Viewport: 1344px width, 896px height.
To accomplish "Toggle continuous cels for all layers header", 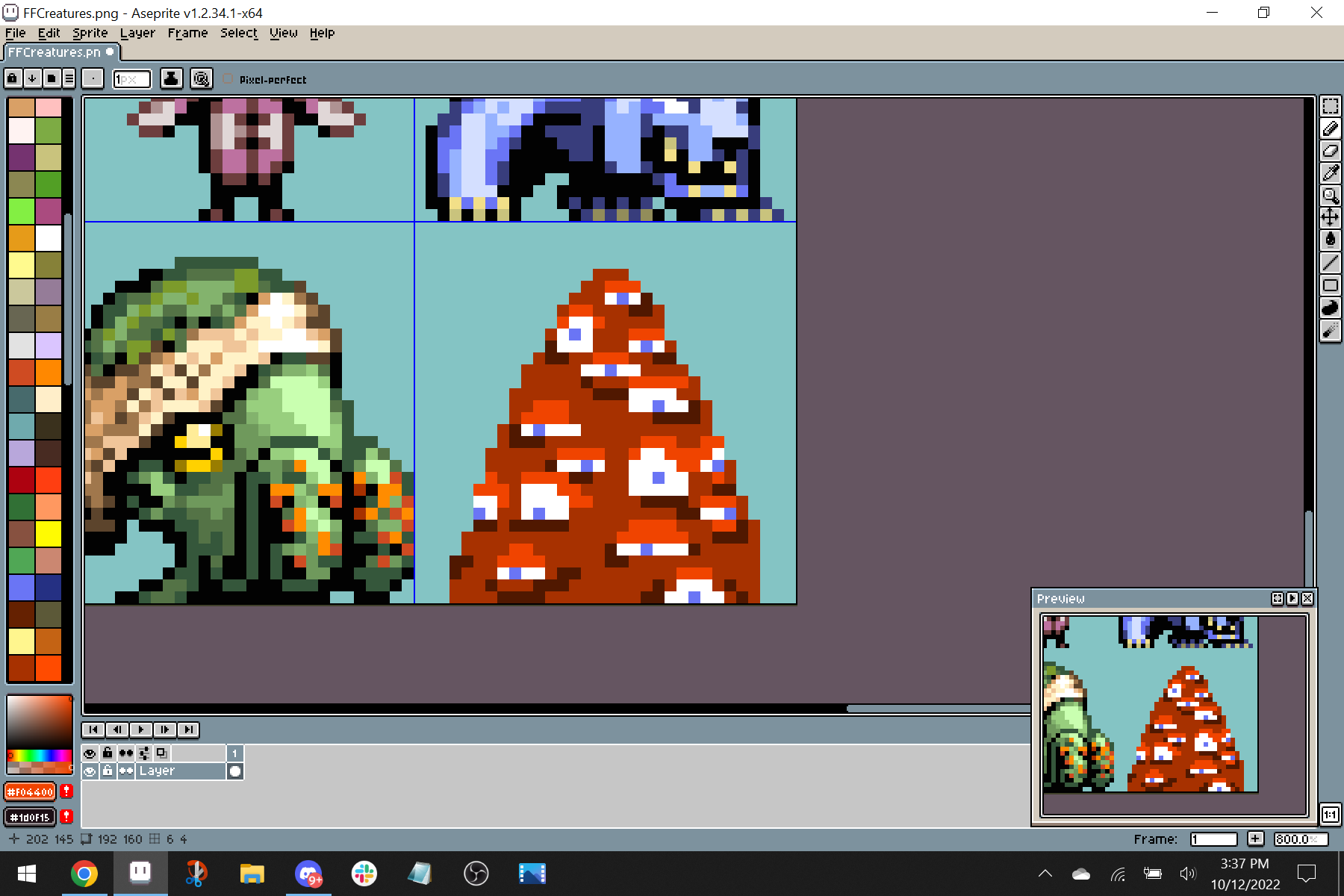I will [125, 753].
